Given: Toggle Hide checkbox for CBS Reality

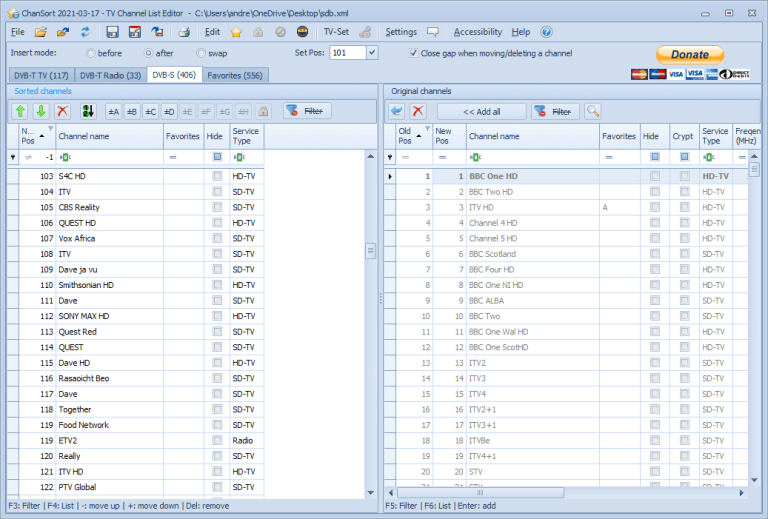Looking at the screenshot, I should [x=217, y=207].
